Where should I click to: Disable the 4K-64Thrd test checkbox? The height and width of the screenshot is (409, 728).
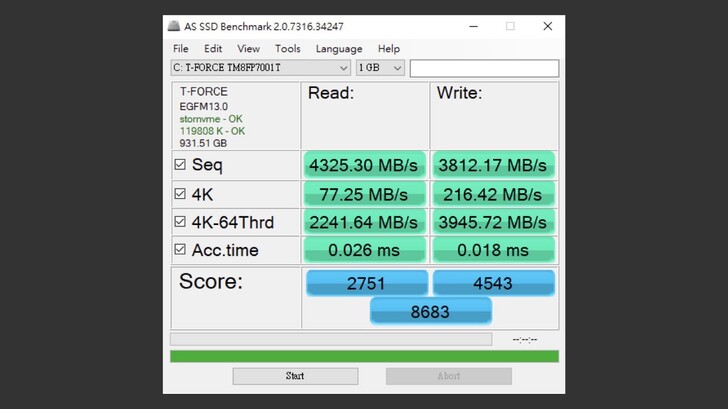tap(180, 221)
